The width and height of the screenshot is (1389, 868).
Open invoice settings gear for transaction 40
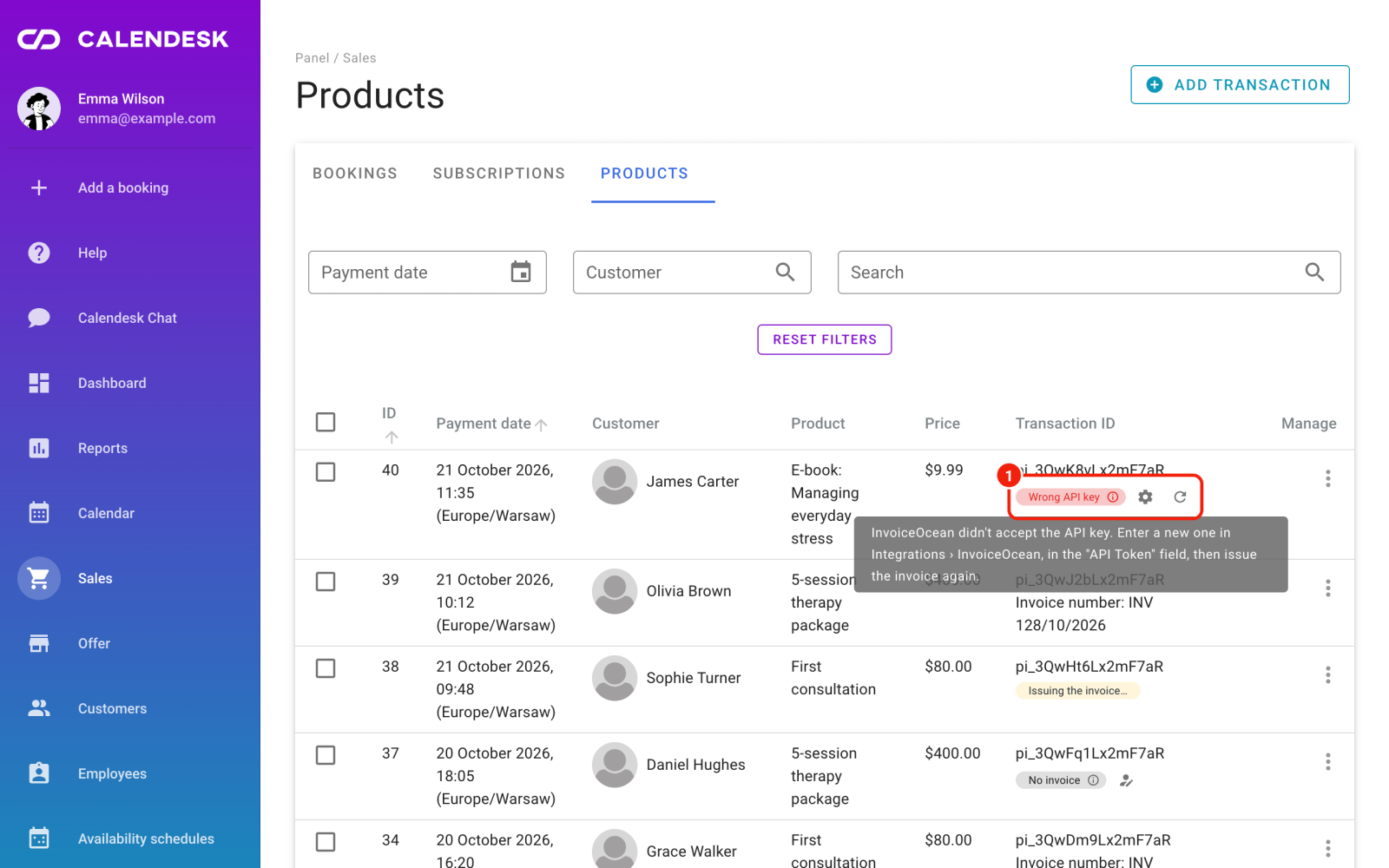[x=1146, y=496]
